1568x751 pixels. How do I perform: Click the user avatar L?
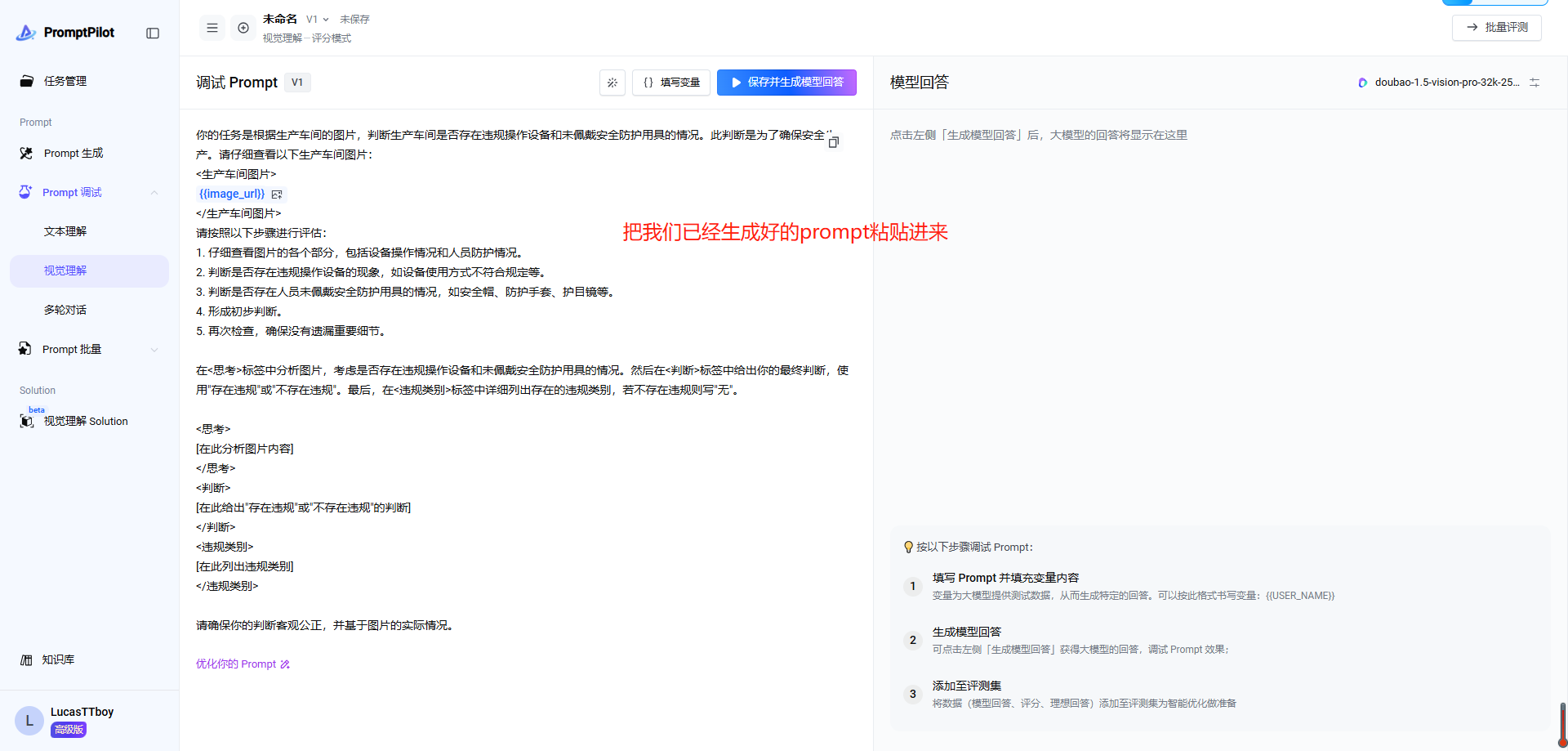pos(29,720)
